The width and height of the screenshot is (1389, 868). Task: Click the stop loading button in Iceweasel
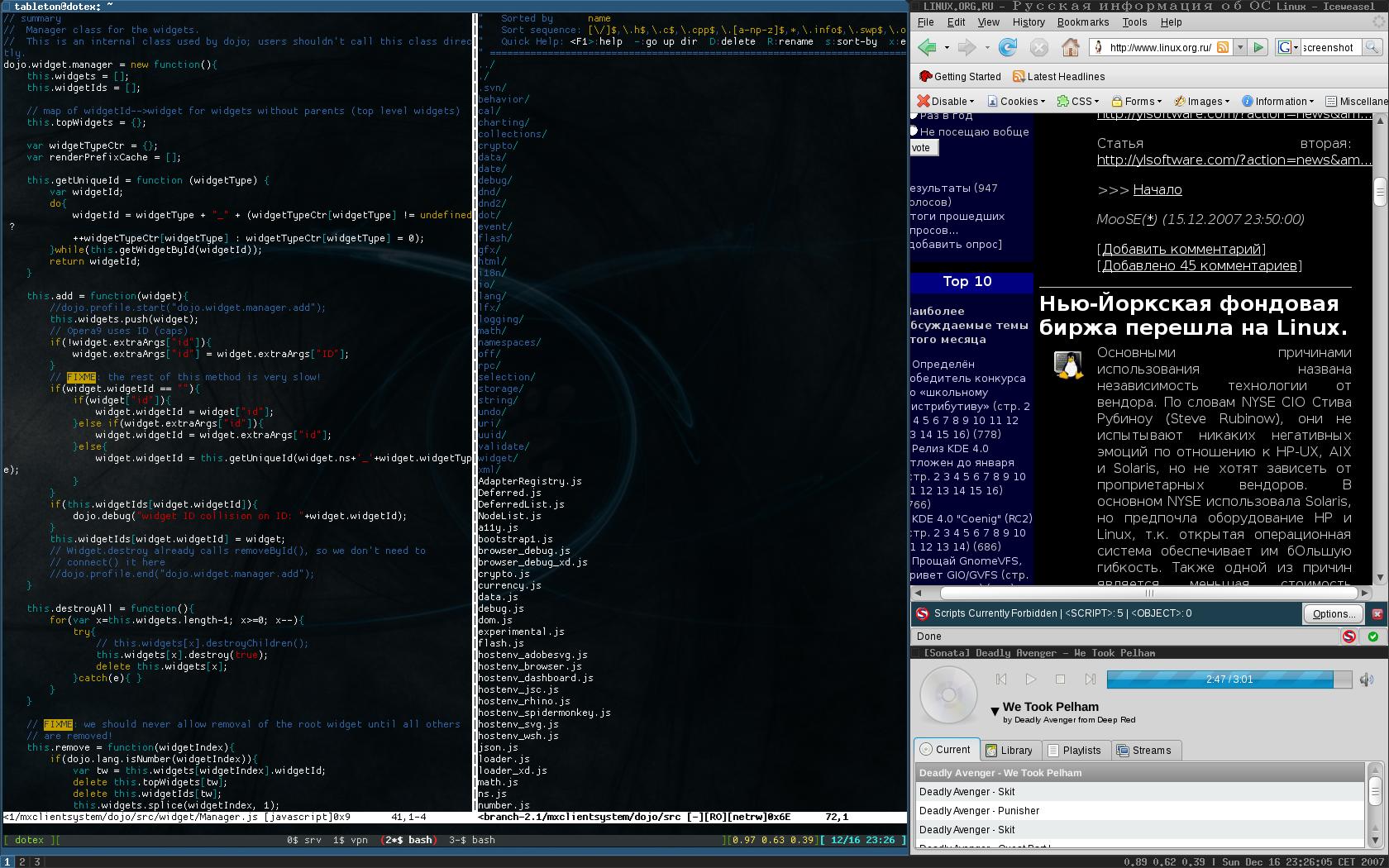[x=1038, y=47]
